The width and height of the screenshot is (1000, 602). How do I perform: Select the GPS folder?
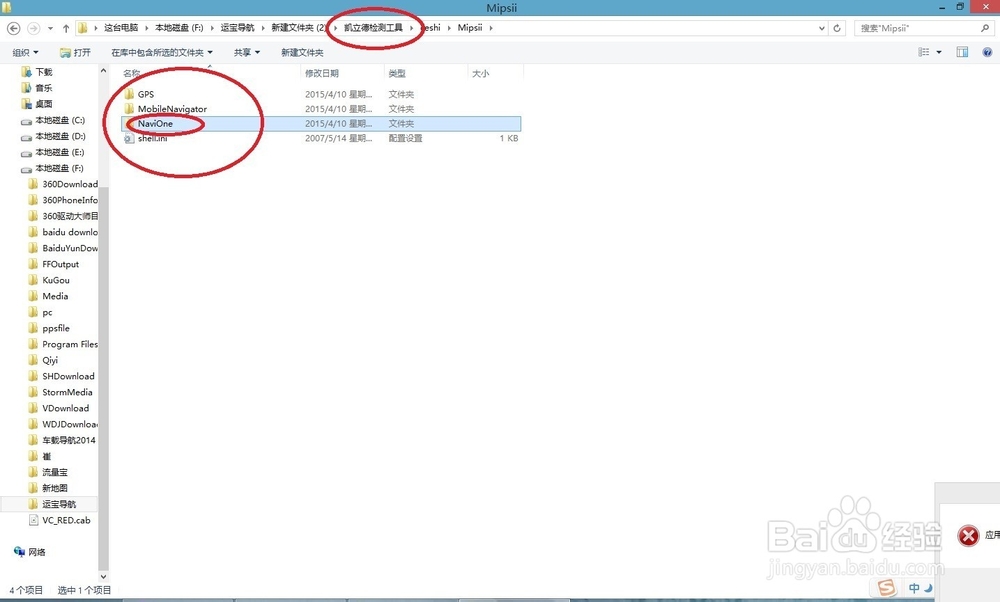point(145,94)
